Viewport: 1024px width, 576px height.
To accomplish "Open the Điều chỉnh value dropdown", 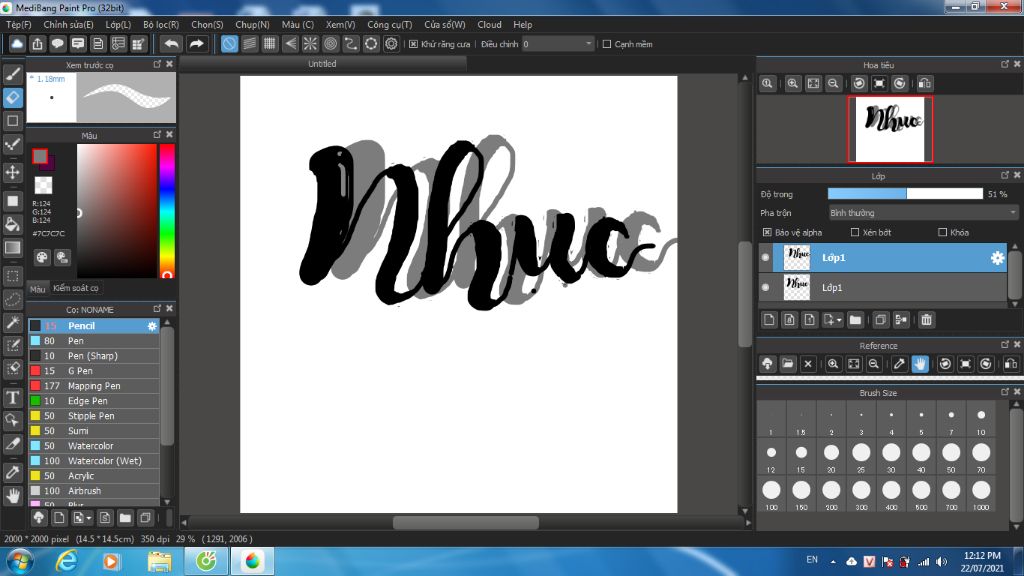I will 557,44.
